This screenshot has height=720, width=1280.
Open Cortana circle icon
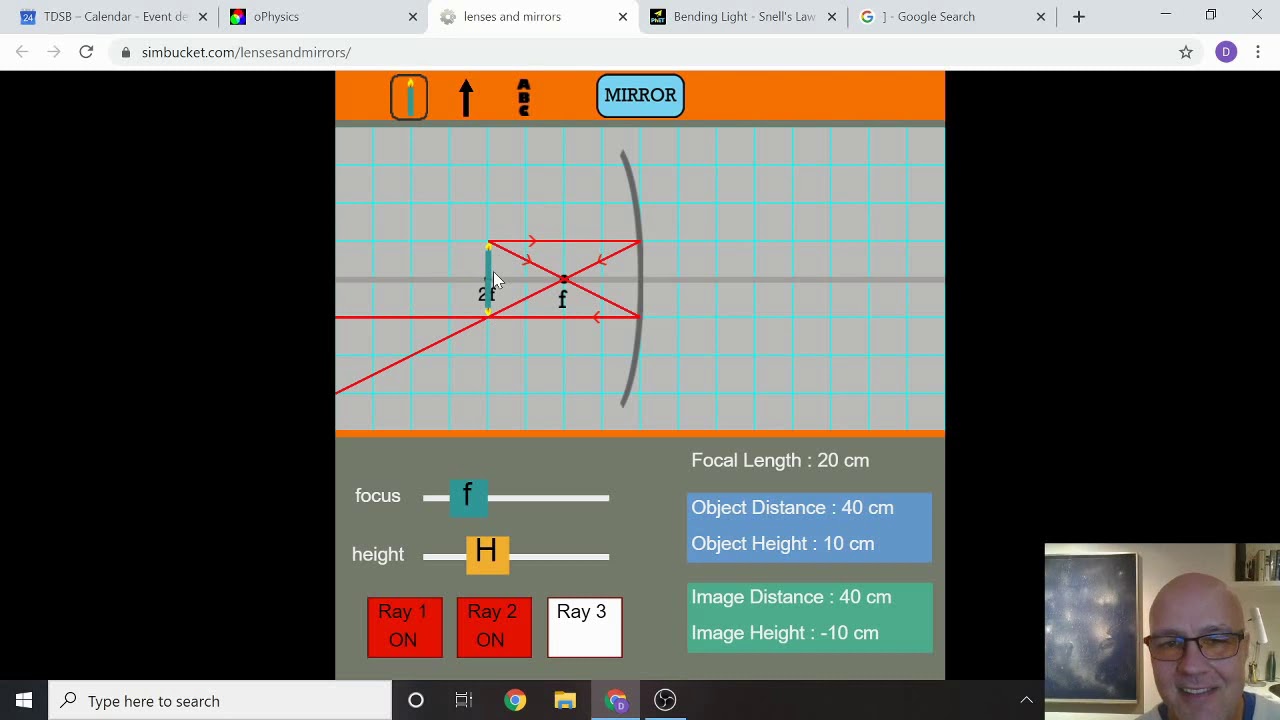[416, 701]
